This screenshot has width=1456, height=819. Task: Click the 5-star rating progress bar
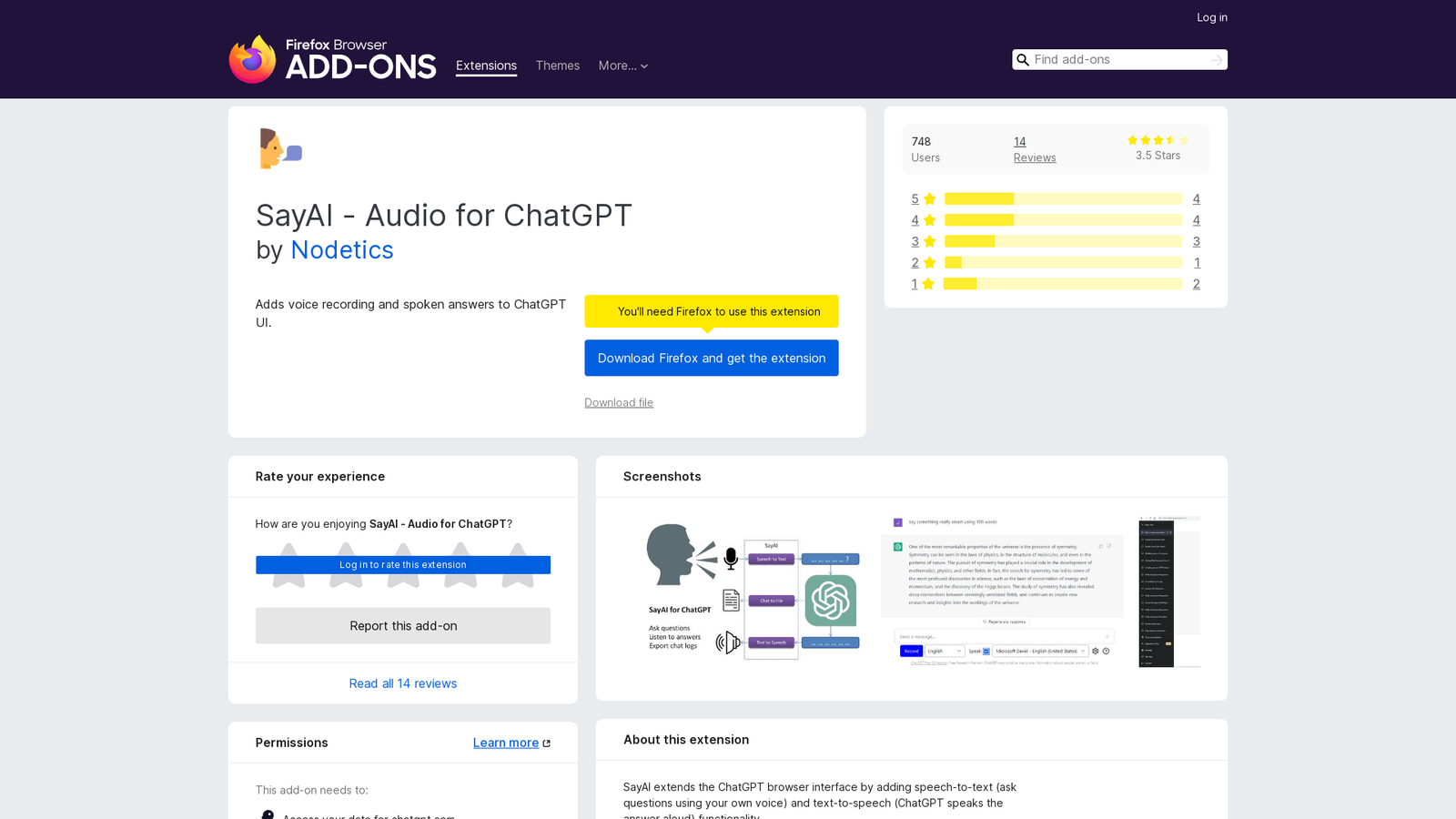[x=1063, y=199]
